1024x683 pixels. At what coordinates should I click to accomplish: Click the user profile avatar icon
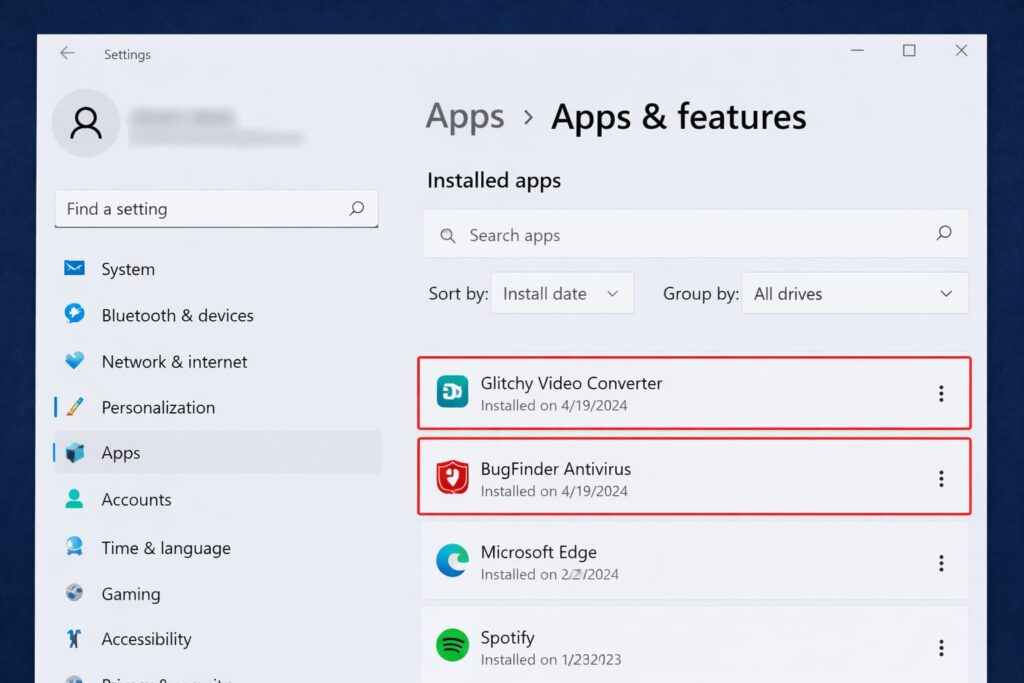coord(86,123)
